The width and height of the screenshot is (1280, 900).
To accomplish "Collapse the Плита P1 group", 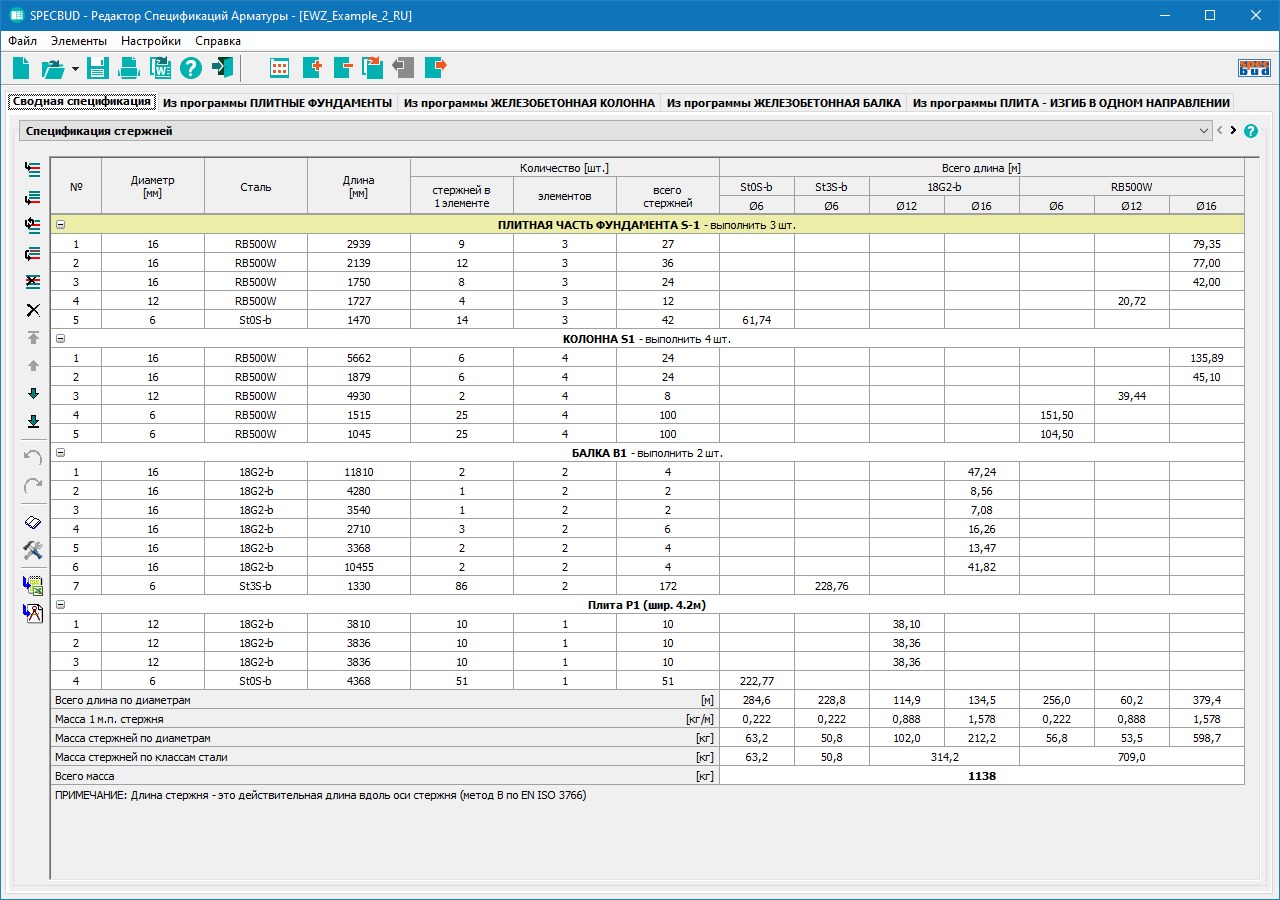I will tap(60, 605).
